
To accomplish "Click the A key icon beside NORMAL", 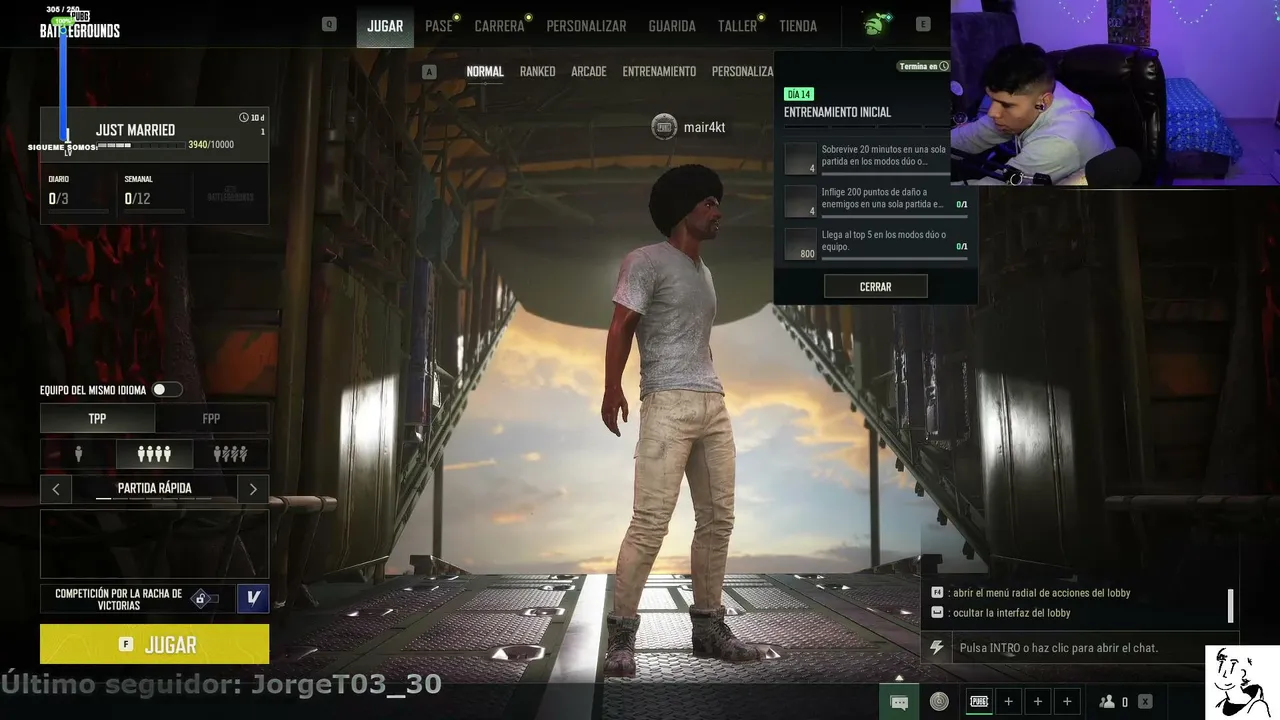I will tap(430, 72).
